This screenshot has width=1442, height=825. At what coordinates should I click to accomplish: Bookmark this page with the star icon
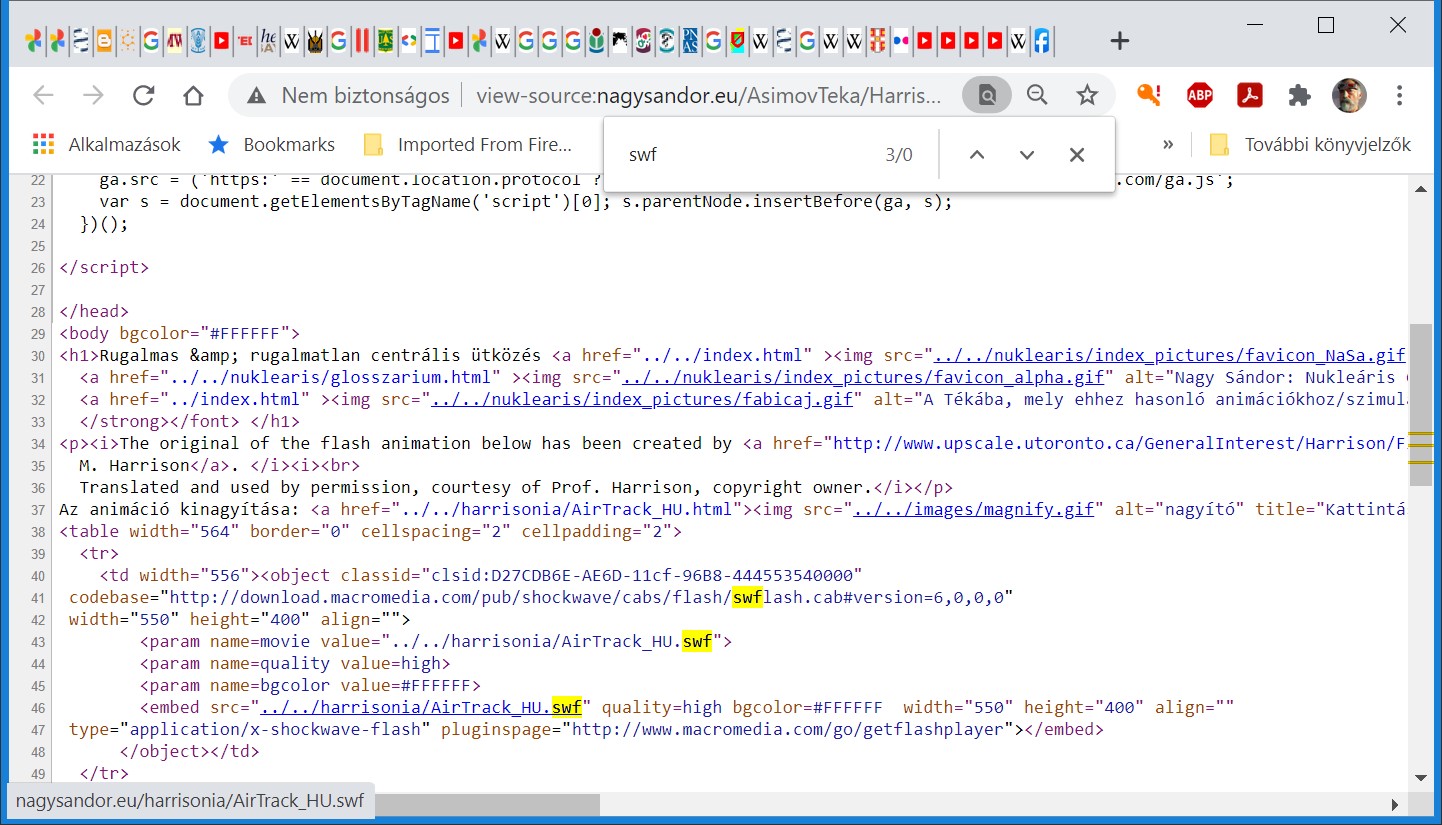point(1087,95)
